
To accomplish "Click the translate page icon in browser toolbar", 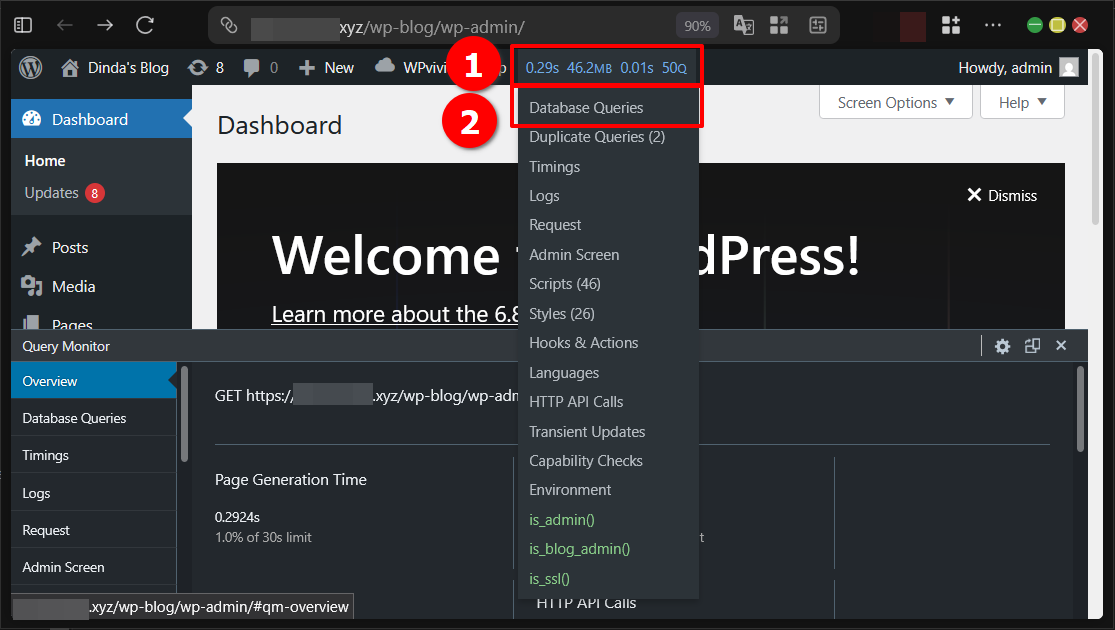I will pyautogui.click(x=743, y=24).
